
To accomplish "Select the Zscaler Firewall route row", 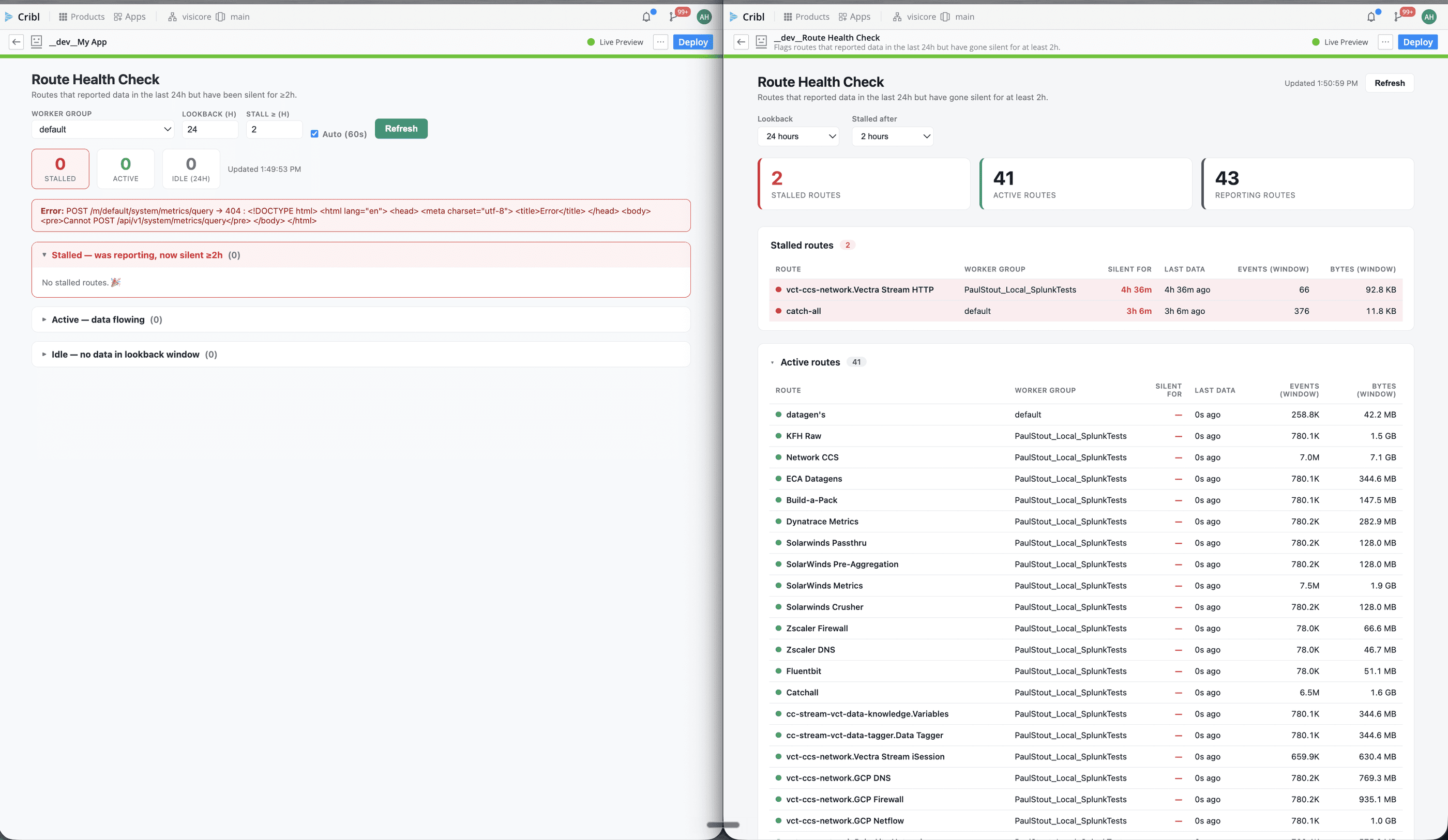I will click(x=1085, y=628).
